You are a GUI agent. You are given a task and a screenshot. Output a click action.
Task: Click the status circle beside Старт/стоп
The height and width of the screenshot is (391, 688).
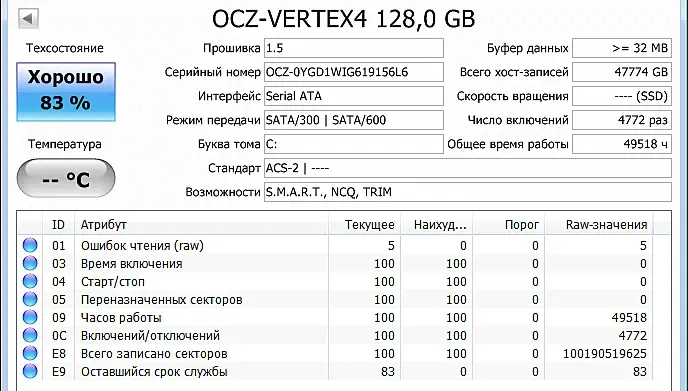pos(30,281)
